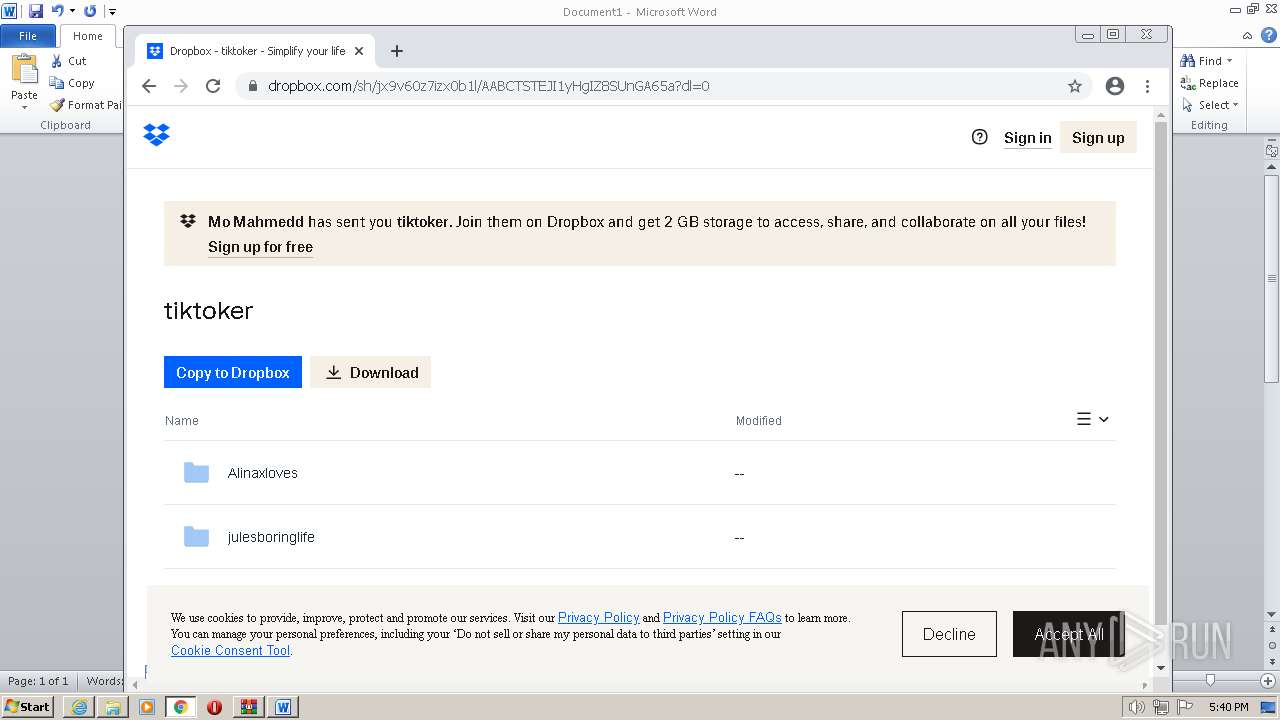View site info via the padlock icon
Image resolution: width=1280 pixels, height=720 pixels.
coord(253,86)
